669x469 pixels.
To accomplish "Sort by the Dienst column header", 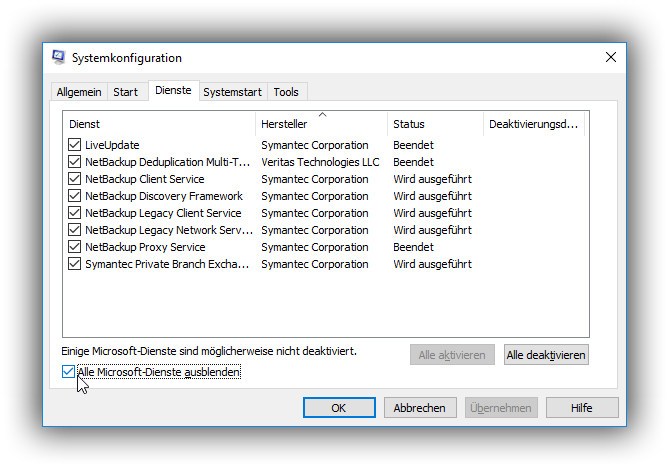I will pos(159,124).
